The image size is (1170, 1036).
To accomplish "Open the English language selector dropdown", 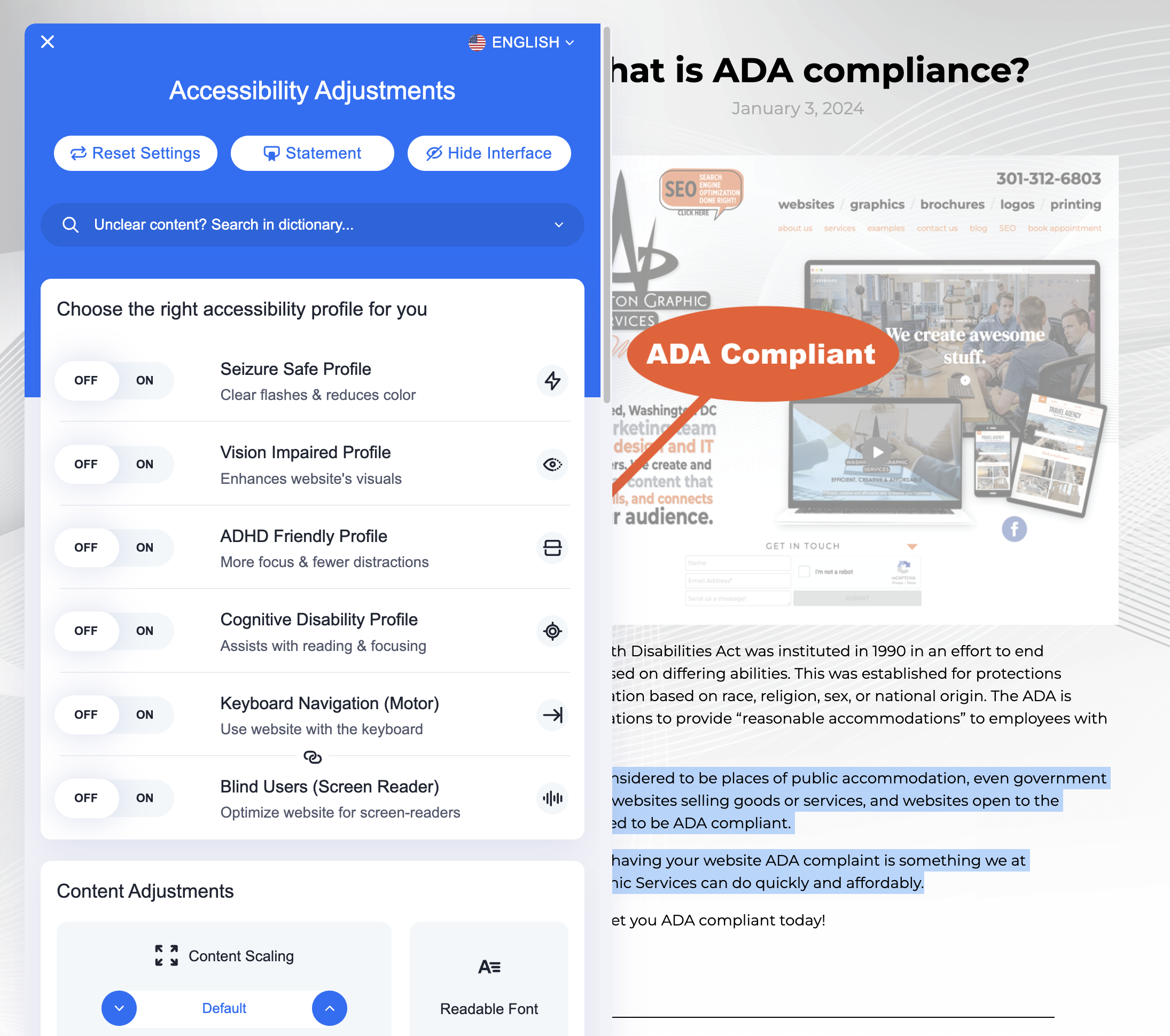I will point(521,42).
